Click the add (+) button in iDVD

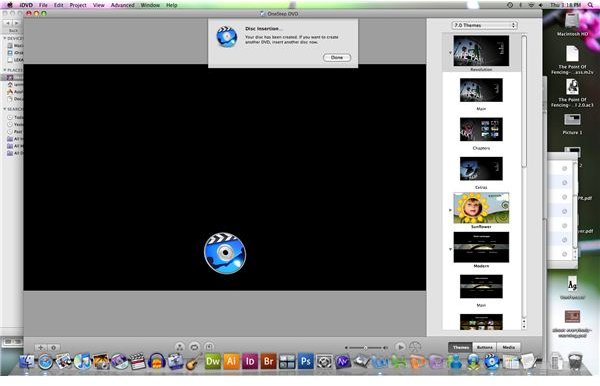(x=41, y=347)
